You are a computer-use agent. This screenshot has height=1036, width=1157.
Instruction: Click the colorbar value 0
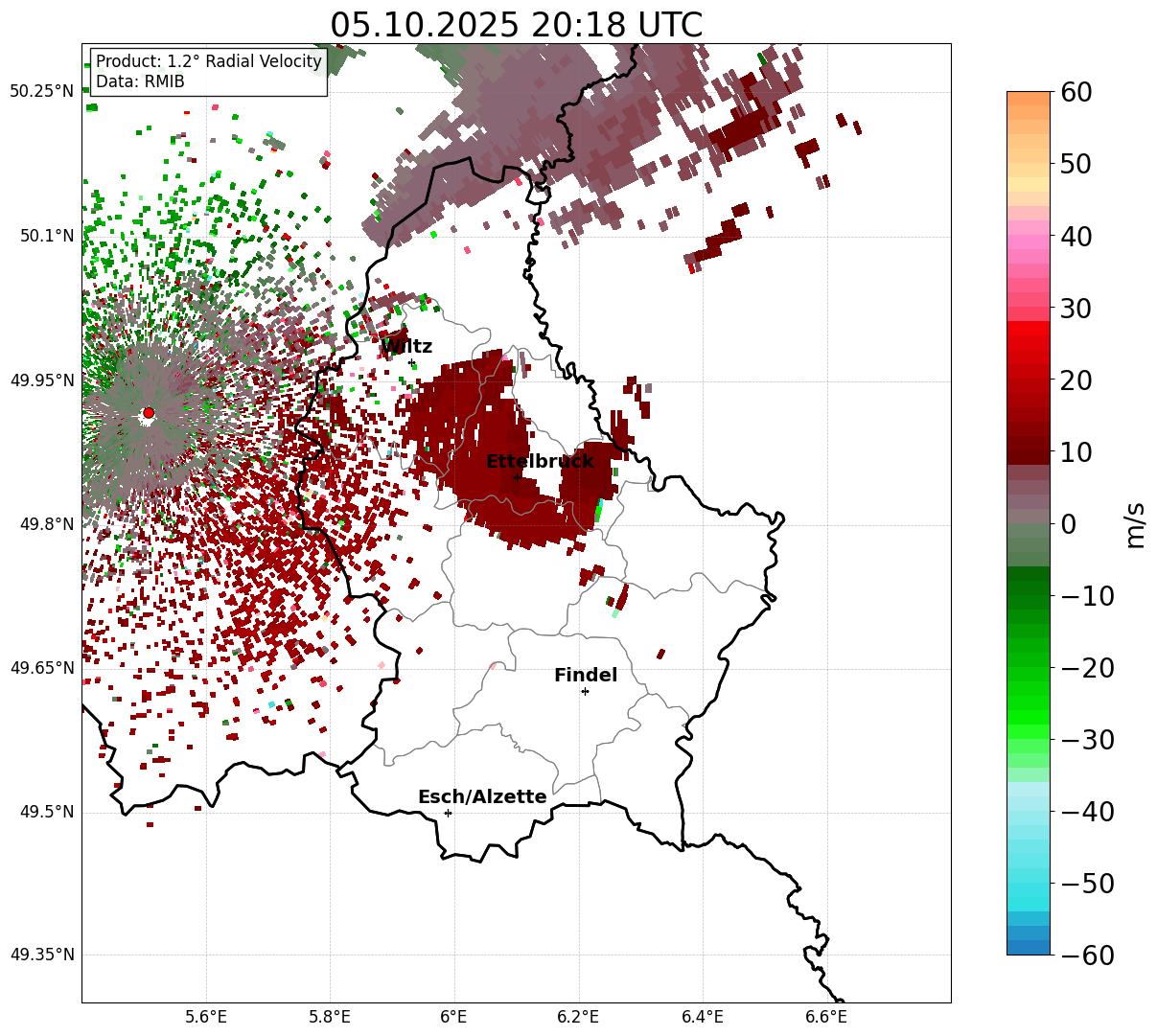(x=1068, y=524)
